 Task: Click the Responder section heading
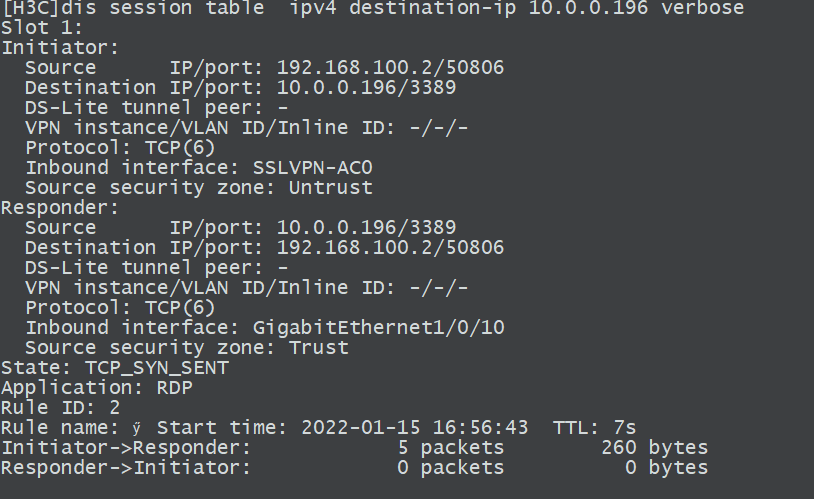click(60, 208)
